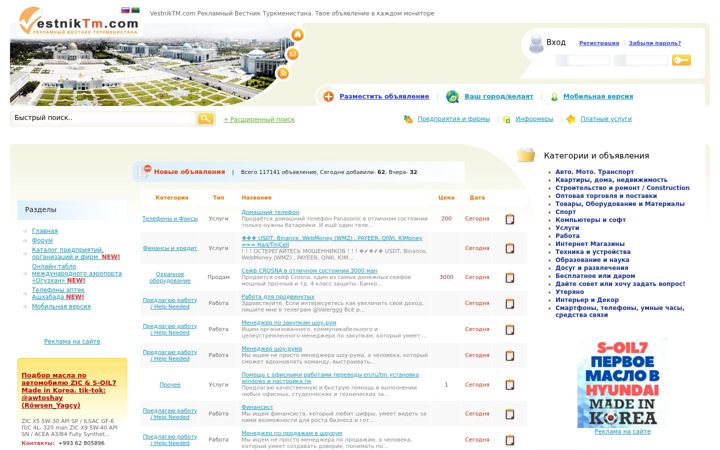
Task: Click the login username field
Action: [x=583, y=60]
